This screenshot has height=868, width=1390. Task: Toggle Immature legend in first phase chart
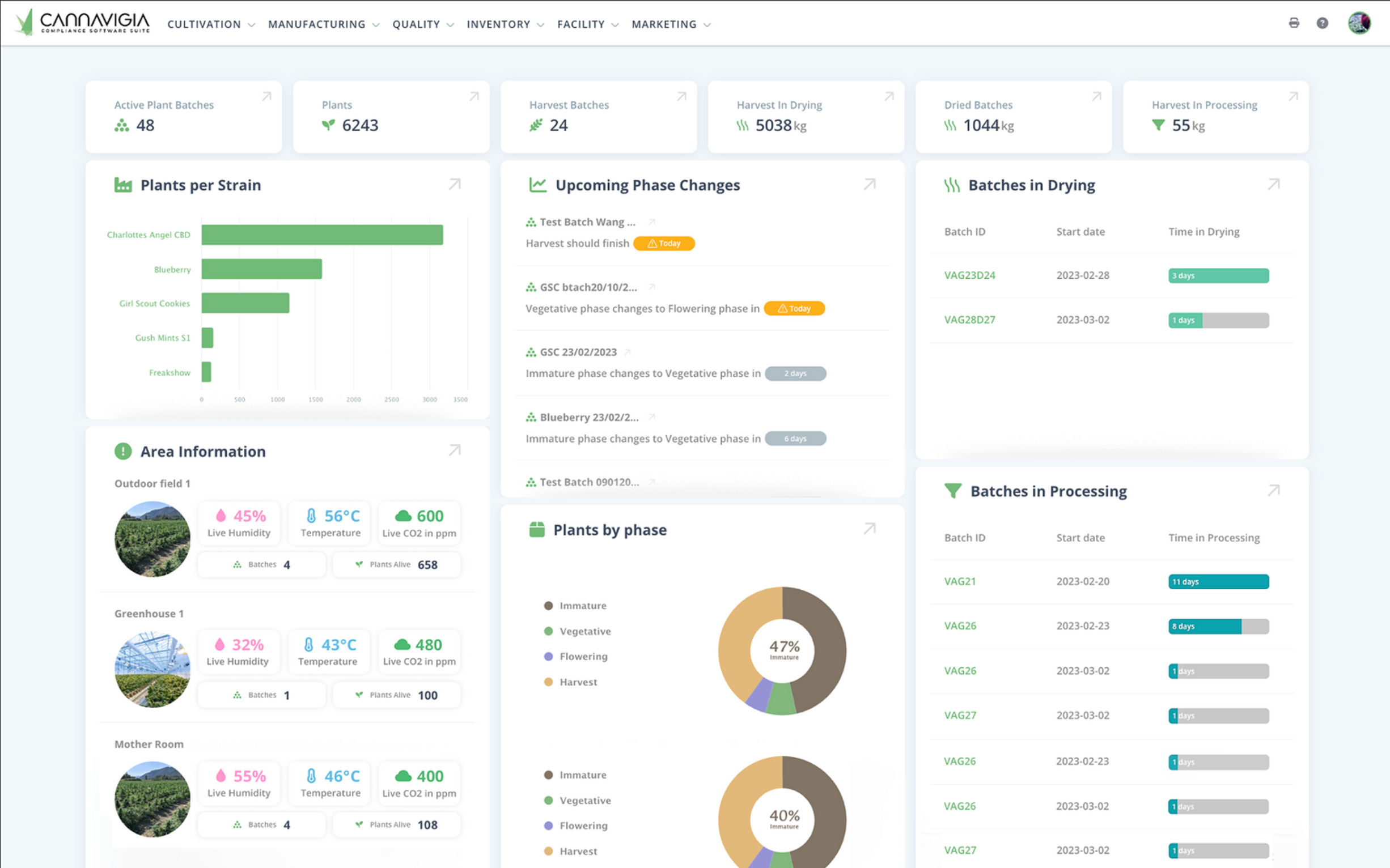tap(575, 606)
